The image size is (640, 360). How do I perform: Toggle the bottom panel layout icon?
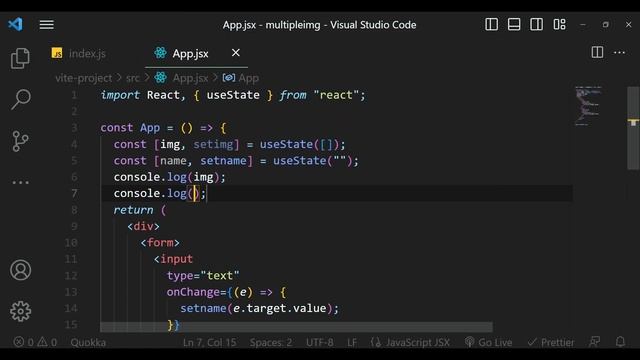click(514, 24)
